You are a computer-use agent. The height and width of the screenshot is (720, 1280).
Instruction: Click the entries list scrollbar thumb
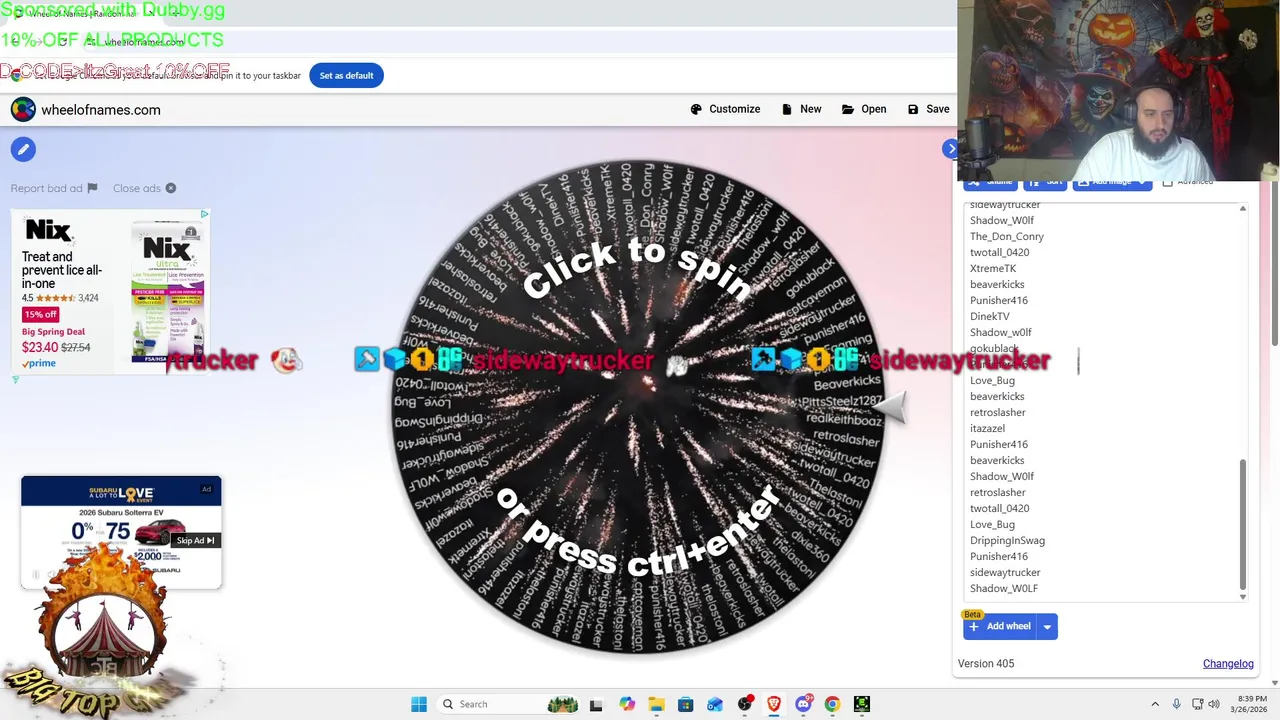tap(1243, 523)
